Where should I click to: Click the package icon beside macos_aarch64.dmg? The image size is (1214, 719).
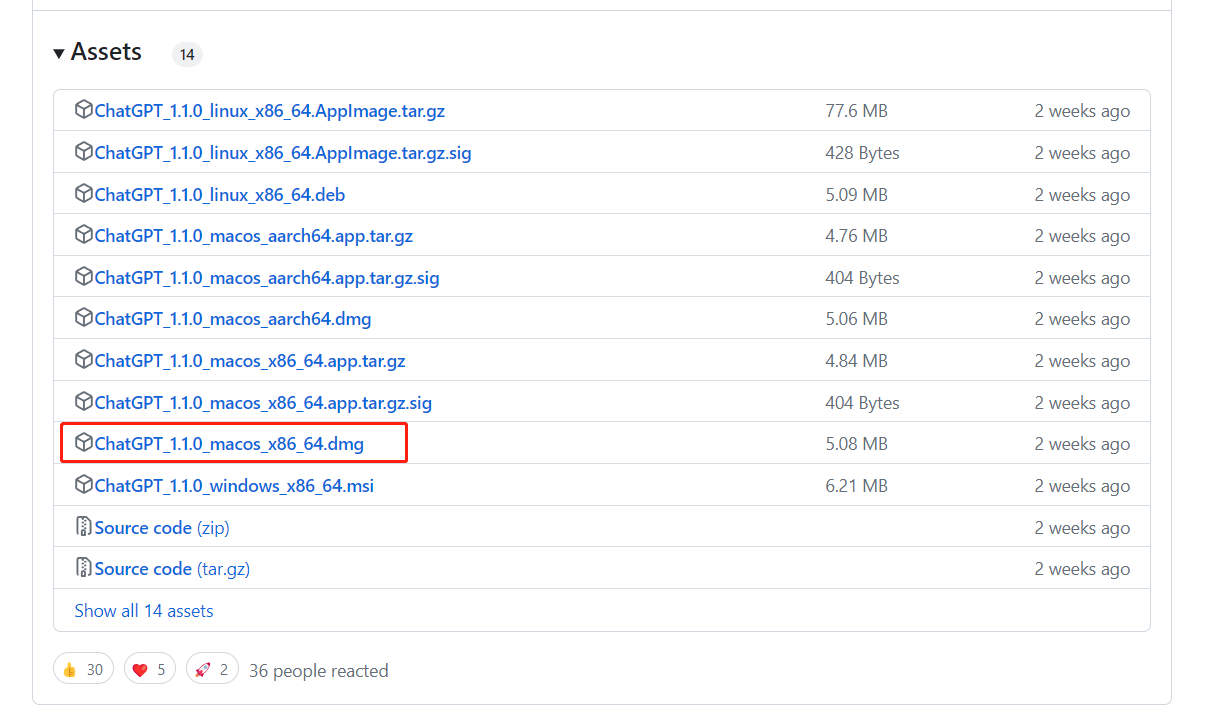tap(84, 318)
